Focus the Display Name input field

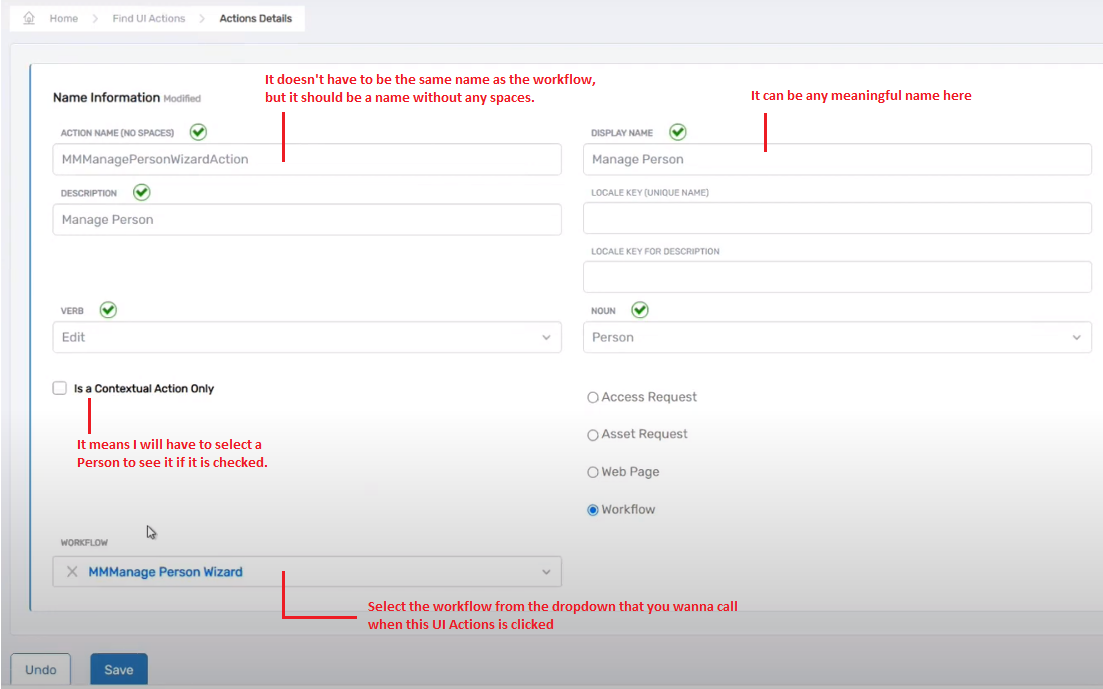(837, 159)
